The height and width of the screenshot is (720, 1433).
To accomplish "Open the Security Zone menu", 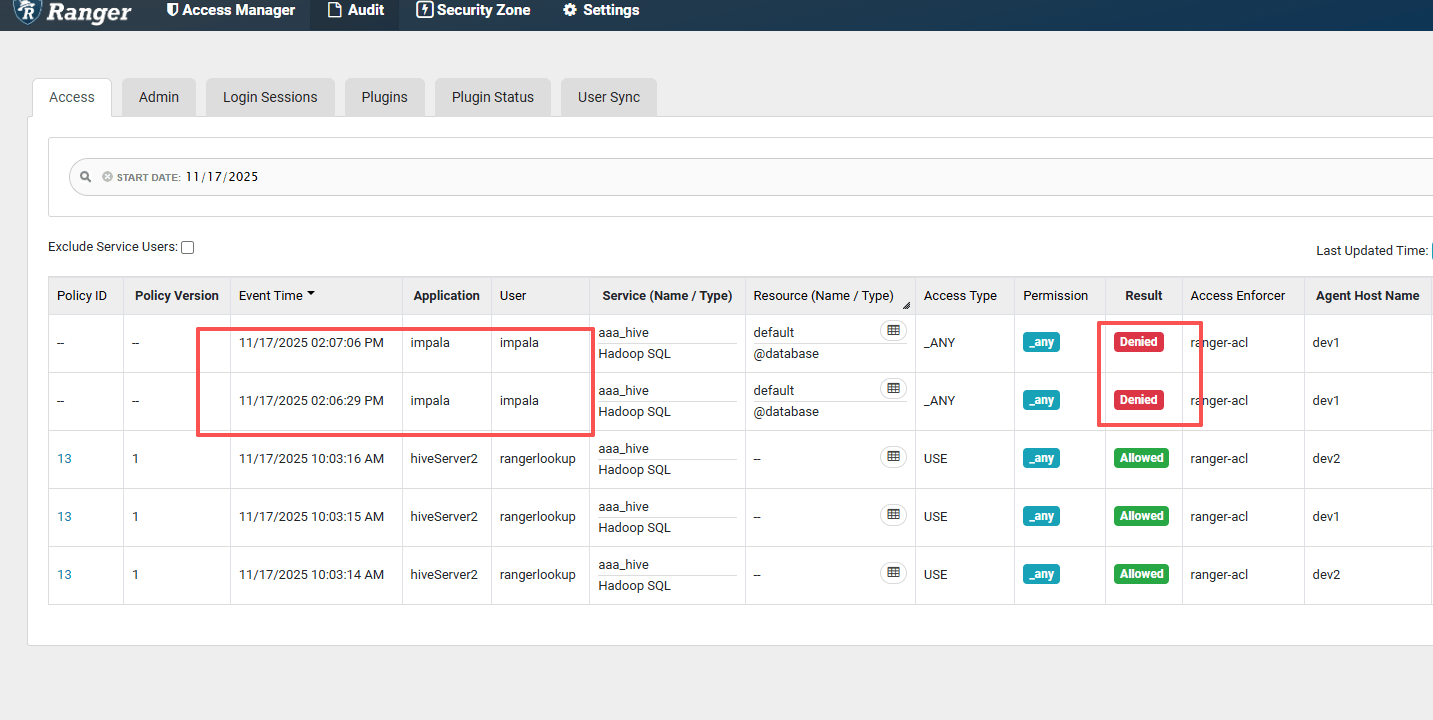I will pyautogui.click(x=473, y=10).
